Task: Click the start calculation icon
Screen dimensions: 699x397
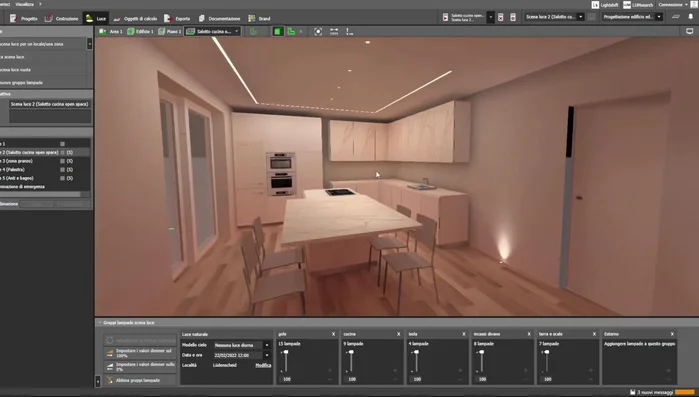Action: click(445, 17)
